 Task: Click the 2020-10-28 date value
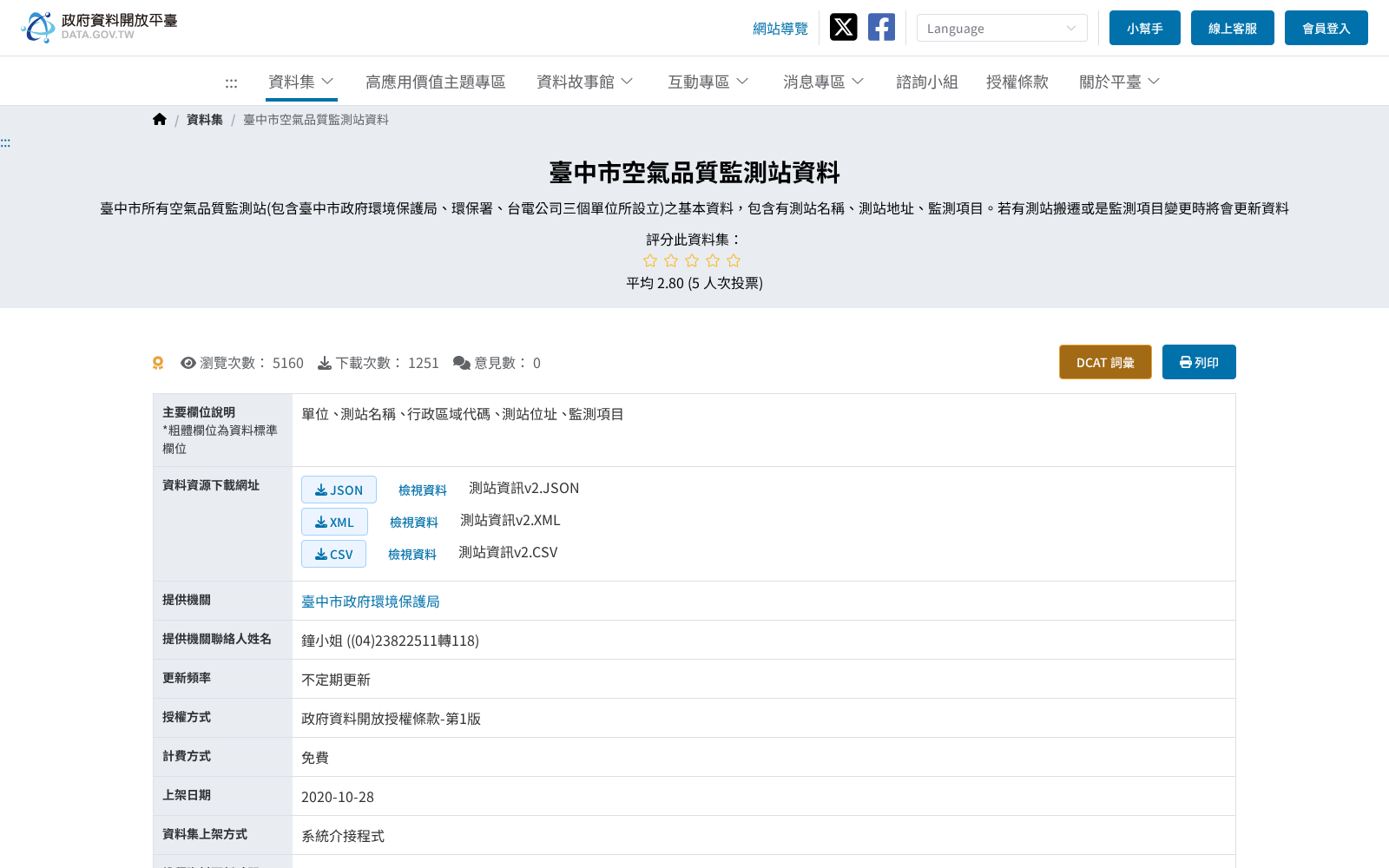(x=338, y=797)
